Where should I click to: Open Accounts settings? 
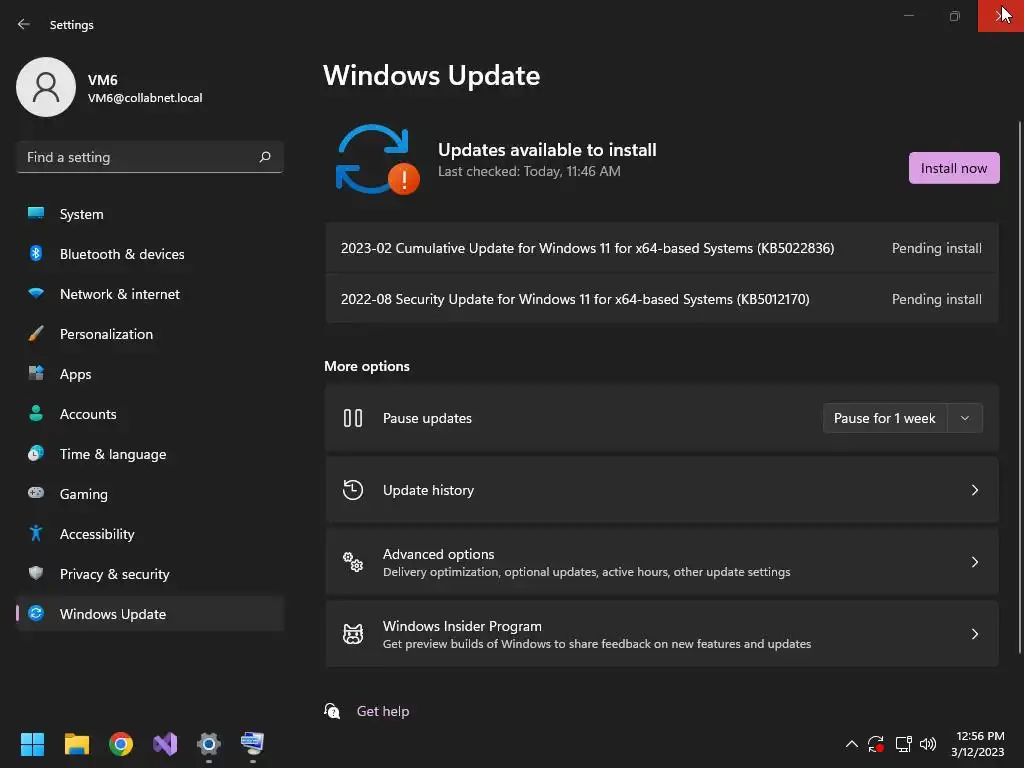pyautogui.click(x=150, y=414)
